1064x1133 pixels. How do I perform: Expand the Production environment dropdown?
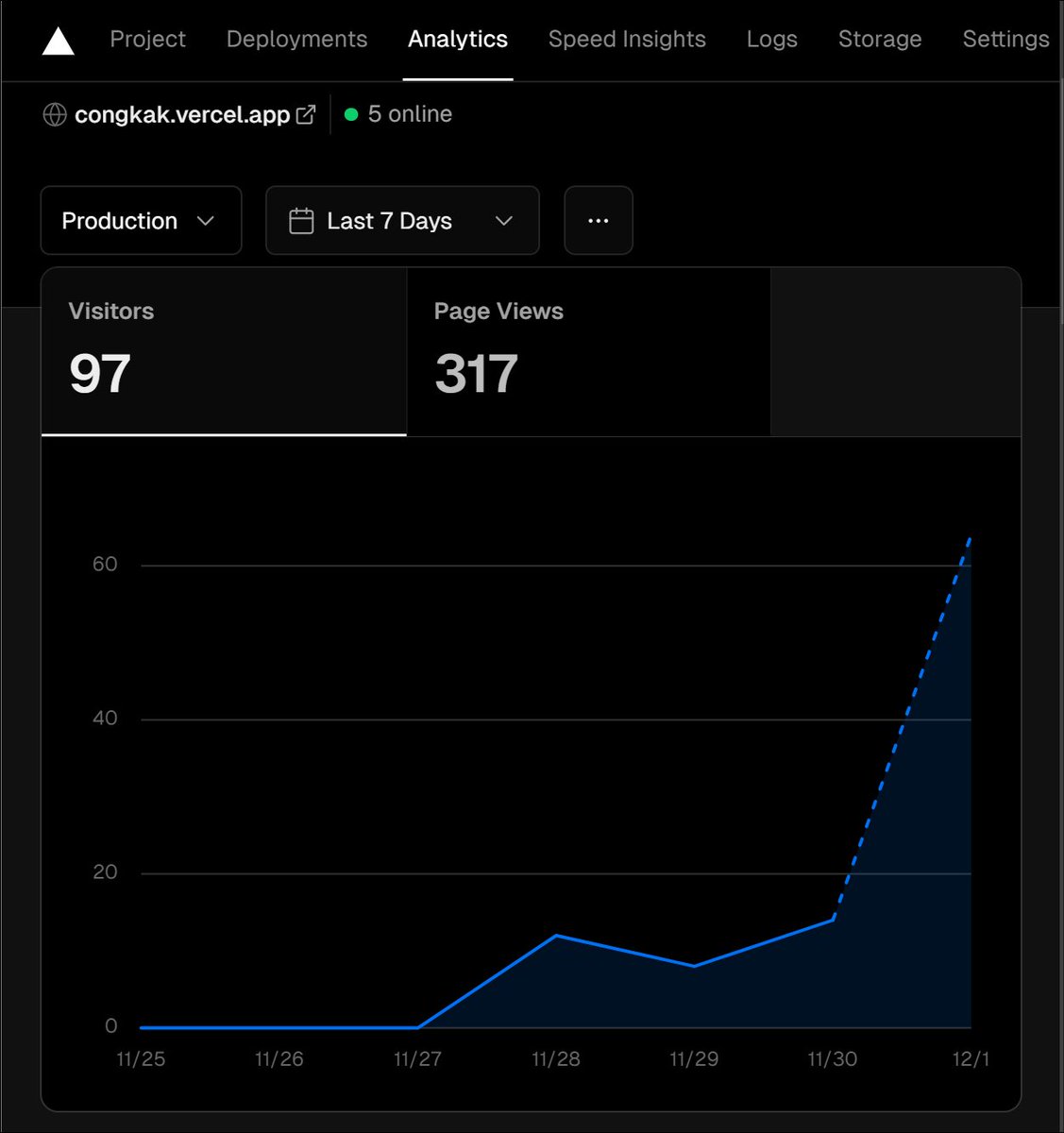(141, 220)
